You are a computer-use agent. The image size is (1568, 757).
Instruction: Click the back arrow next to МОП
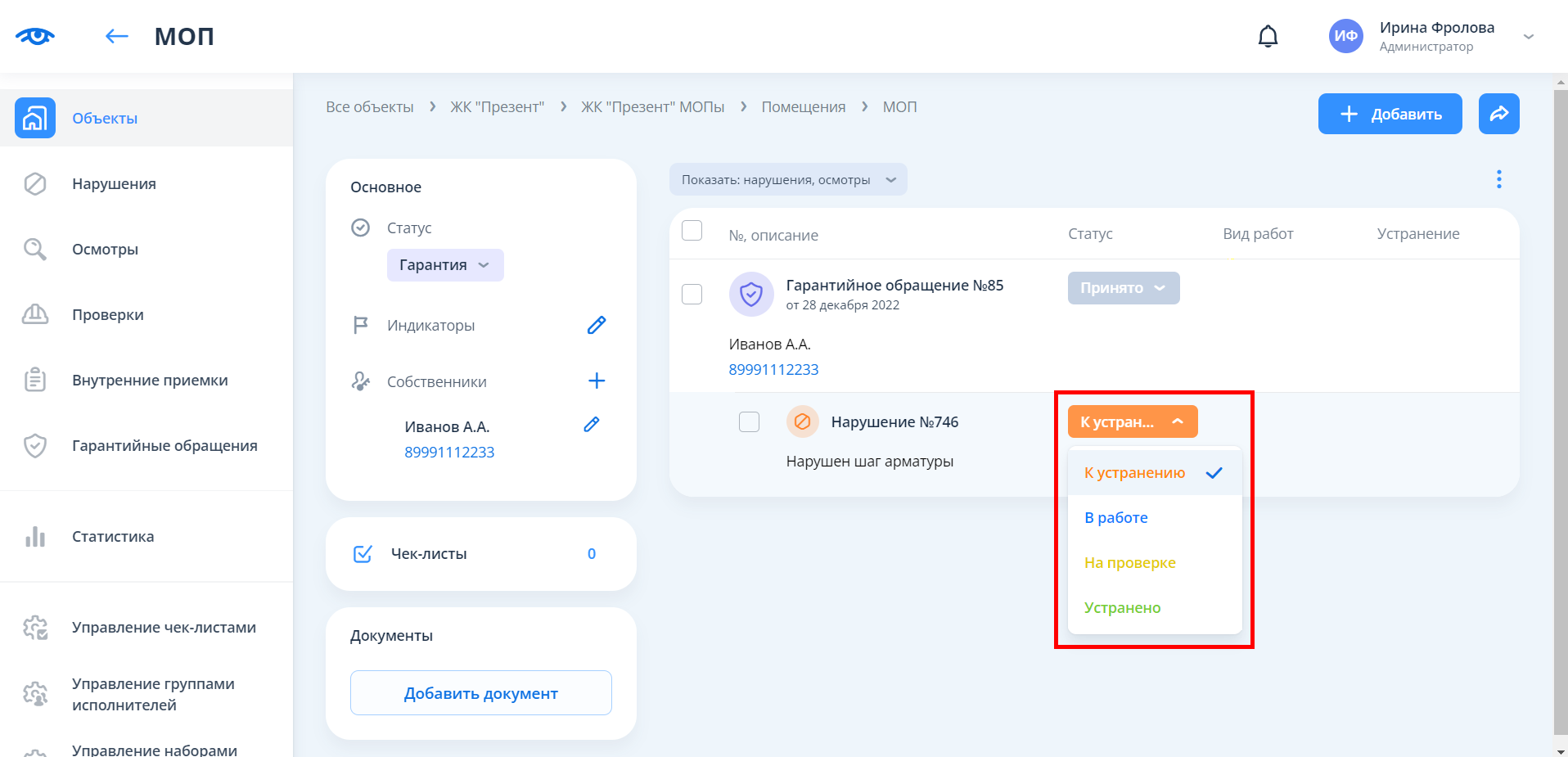coord(117,36)
